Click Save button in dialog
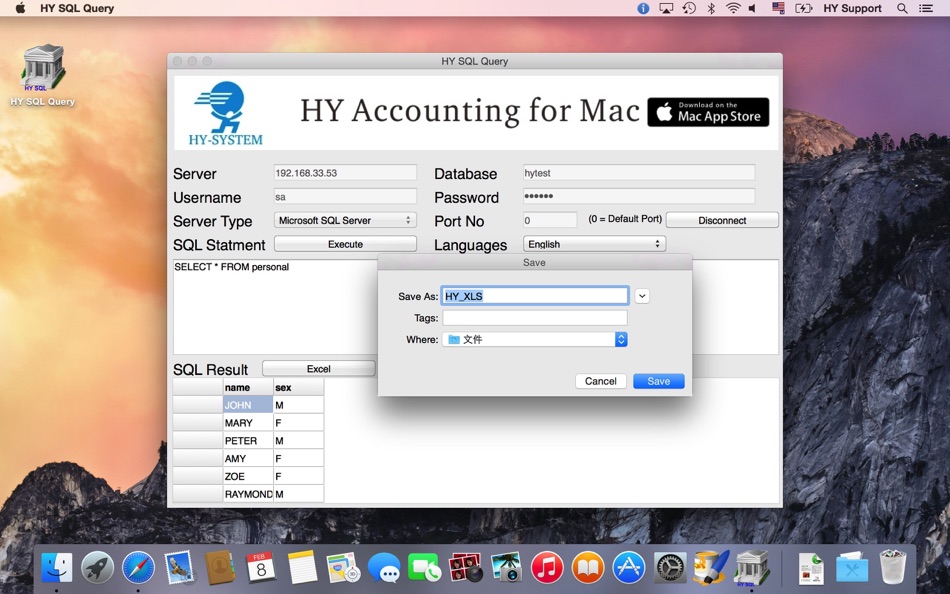 [659, 381]
